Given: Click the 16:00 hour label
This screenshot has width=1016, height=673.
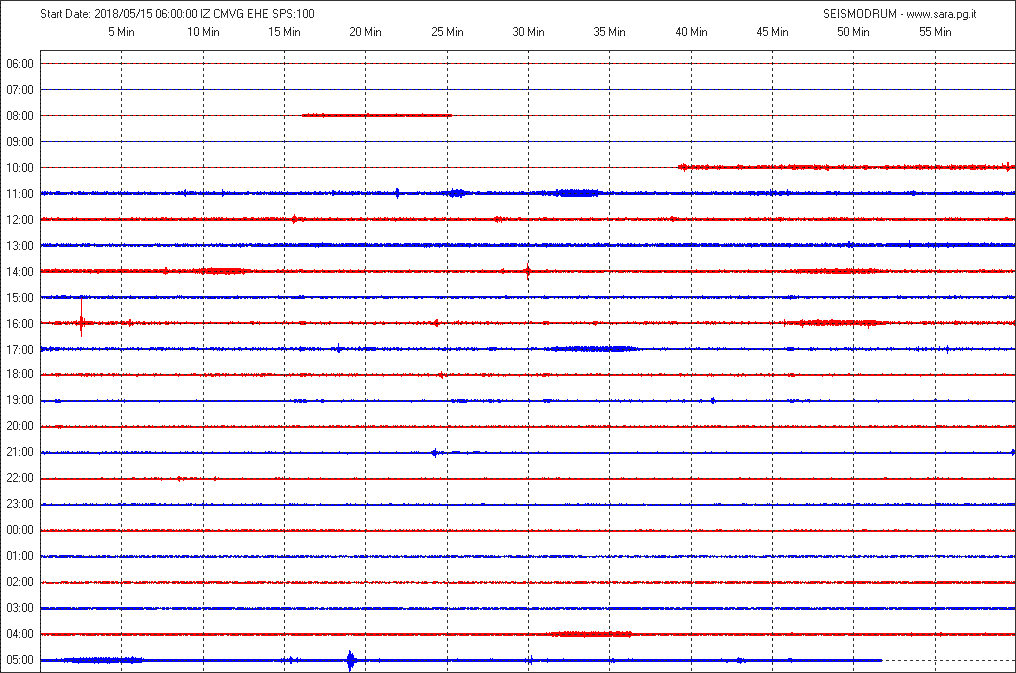Looking at the screenshot, I should point(20,323).
